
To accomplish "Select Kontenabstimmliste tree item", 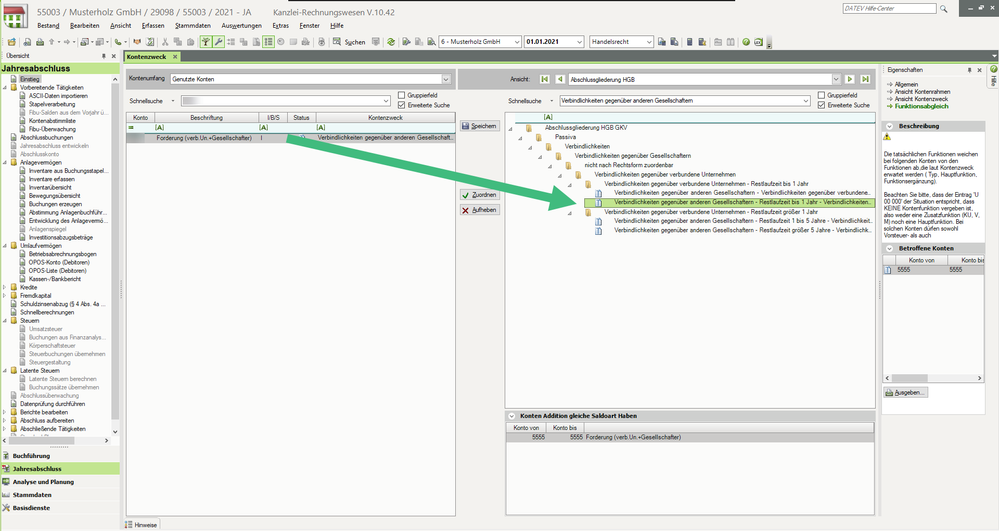I will (x=52, y=120).
